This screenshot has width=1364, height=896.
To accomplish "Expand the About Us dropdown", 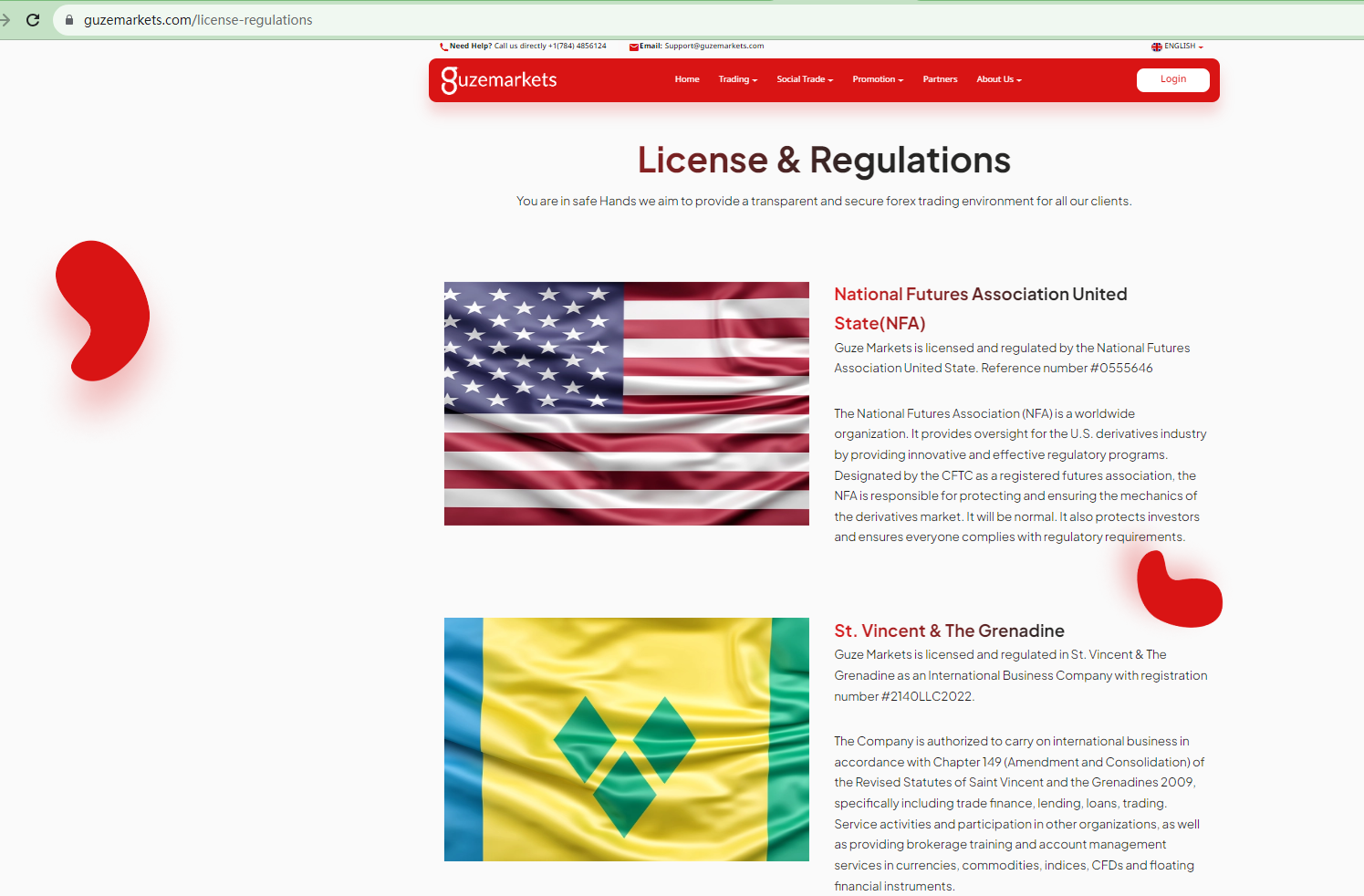I will 999,79.
